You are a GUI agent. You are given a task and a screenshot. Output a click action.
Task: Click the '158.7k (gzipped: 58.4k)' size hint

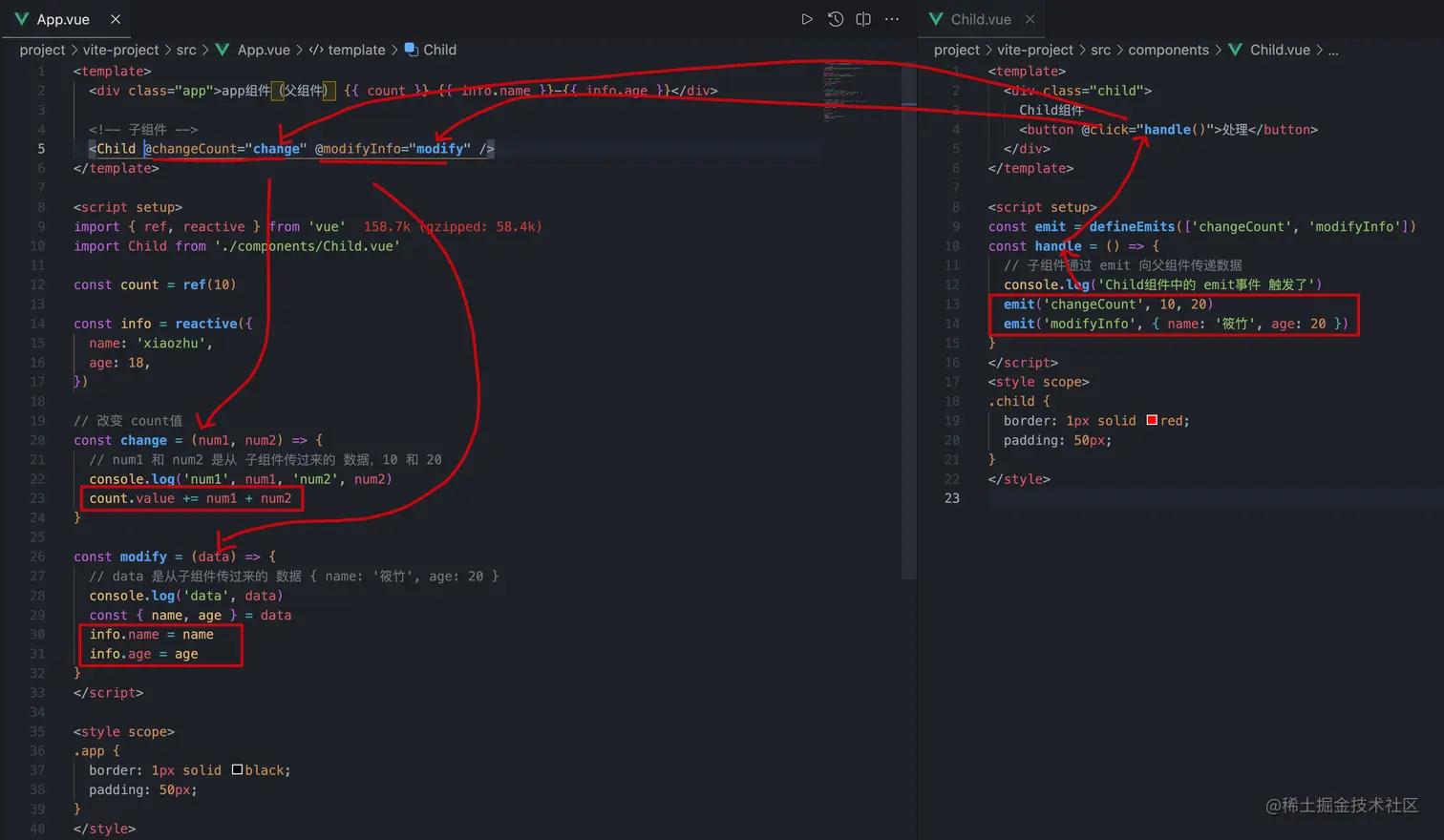[x=453, y=226]
